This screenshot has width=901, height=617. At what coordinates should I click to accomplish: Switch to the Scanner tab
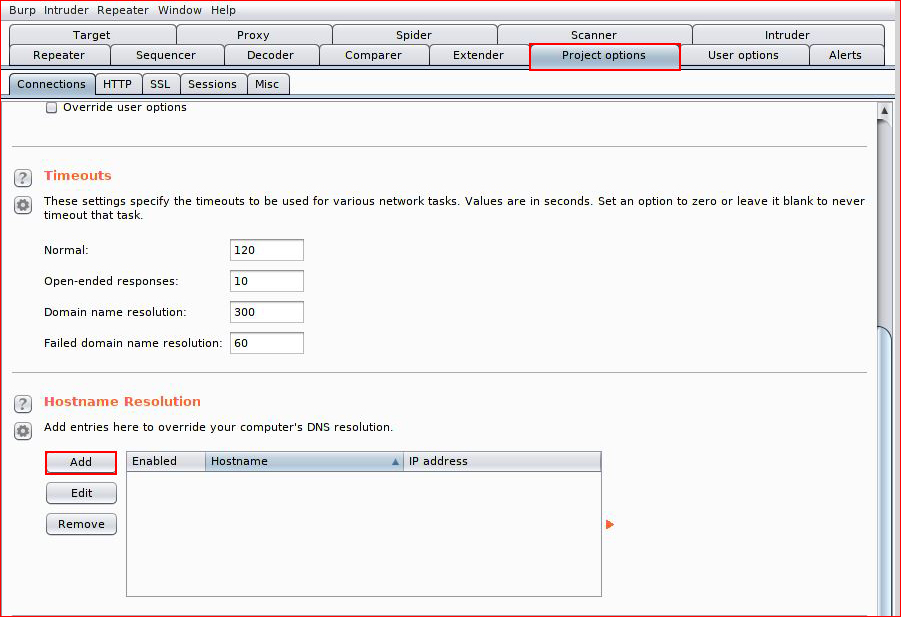(594, 34)
